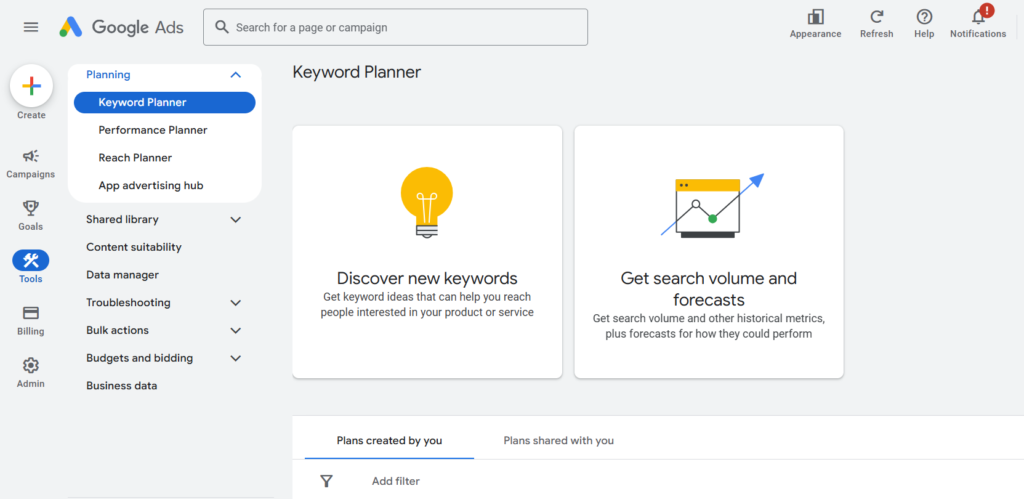Open the Help question mark icon
The image size is (1024, 499).
[924, 17]
